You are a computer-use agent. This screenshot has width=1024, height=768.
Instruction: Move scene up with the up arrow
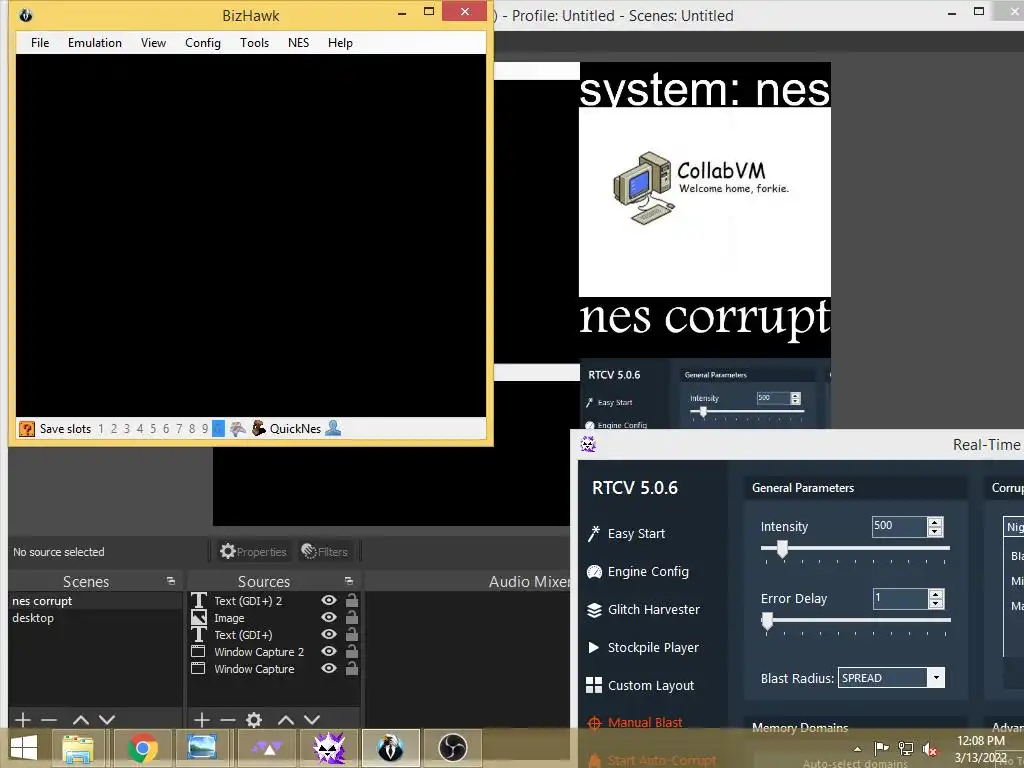(81, 720)
